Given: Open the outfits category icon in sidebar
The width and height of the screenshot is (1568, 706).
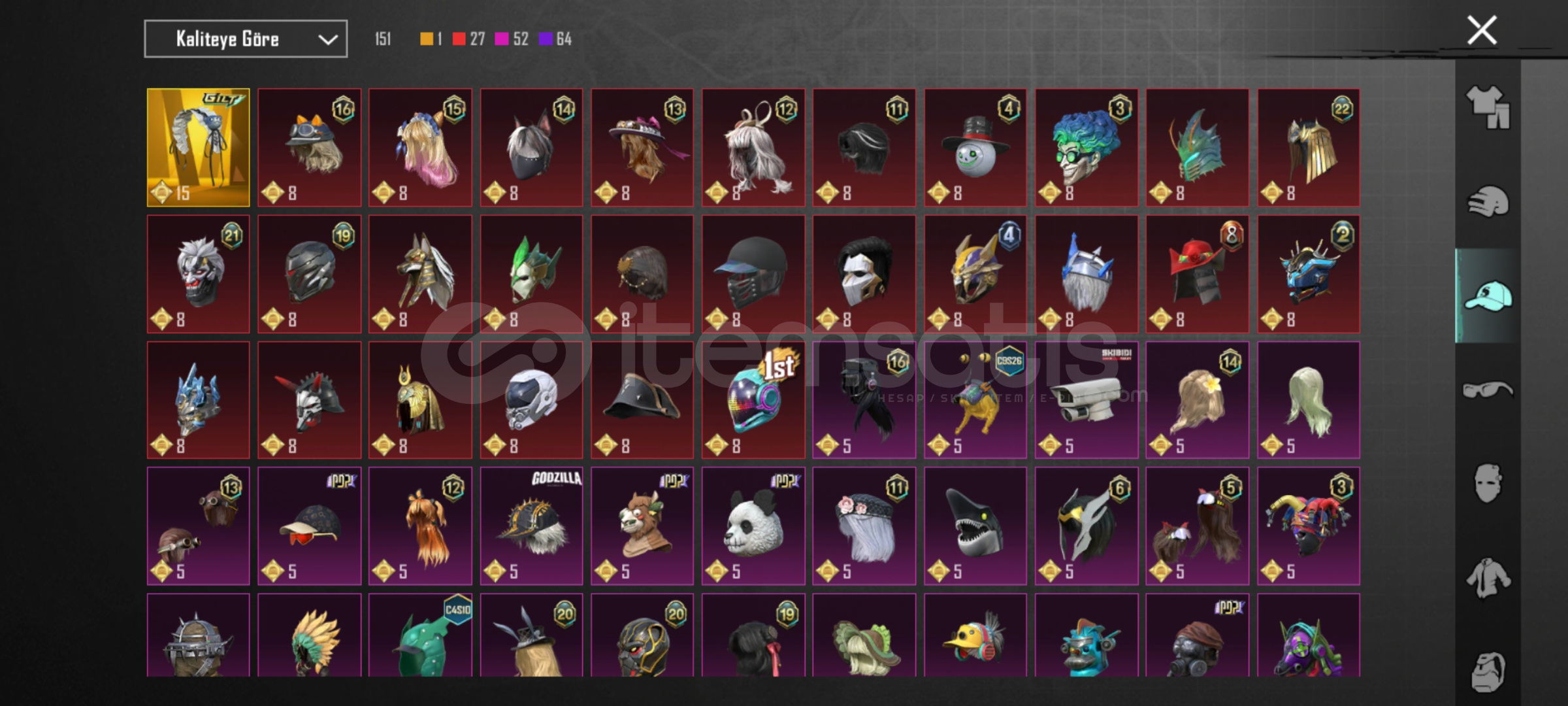Looking at the screenshot, I should 1488,107.
